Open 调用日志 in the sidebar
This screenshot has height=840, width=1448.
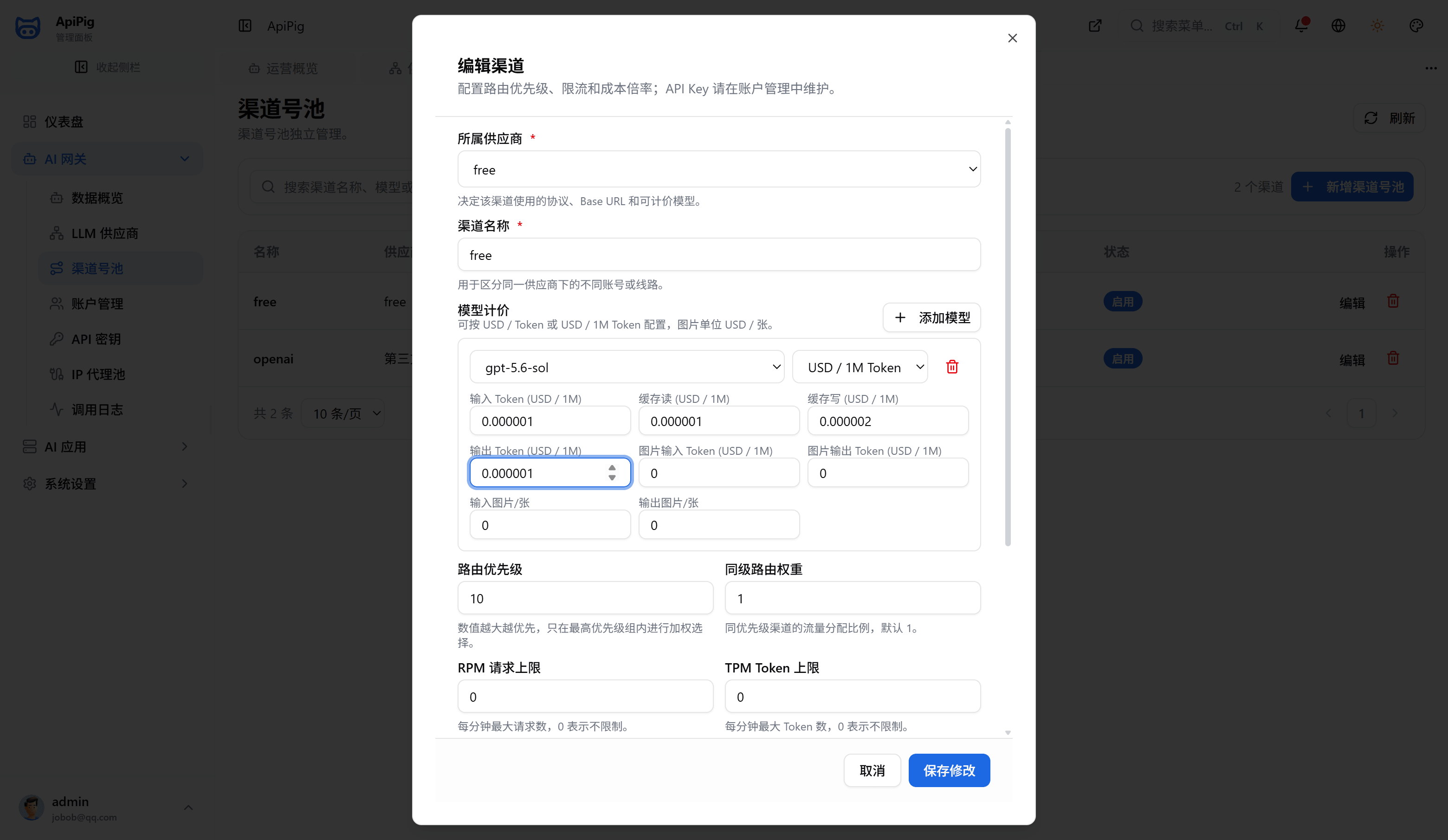(x=120, y=410)
